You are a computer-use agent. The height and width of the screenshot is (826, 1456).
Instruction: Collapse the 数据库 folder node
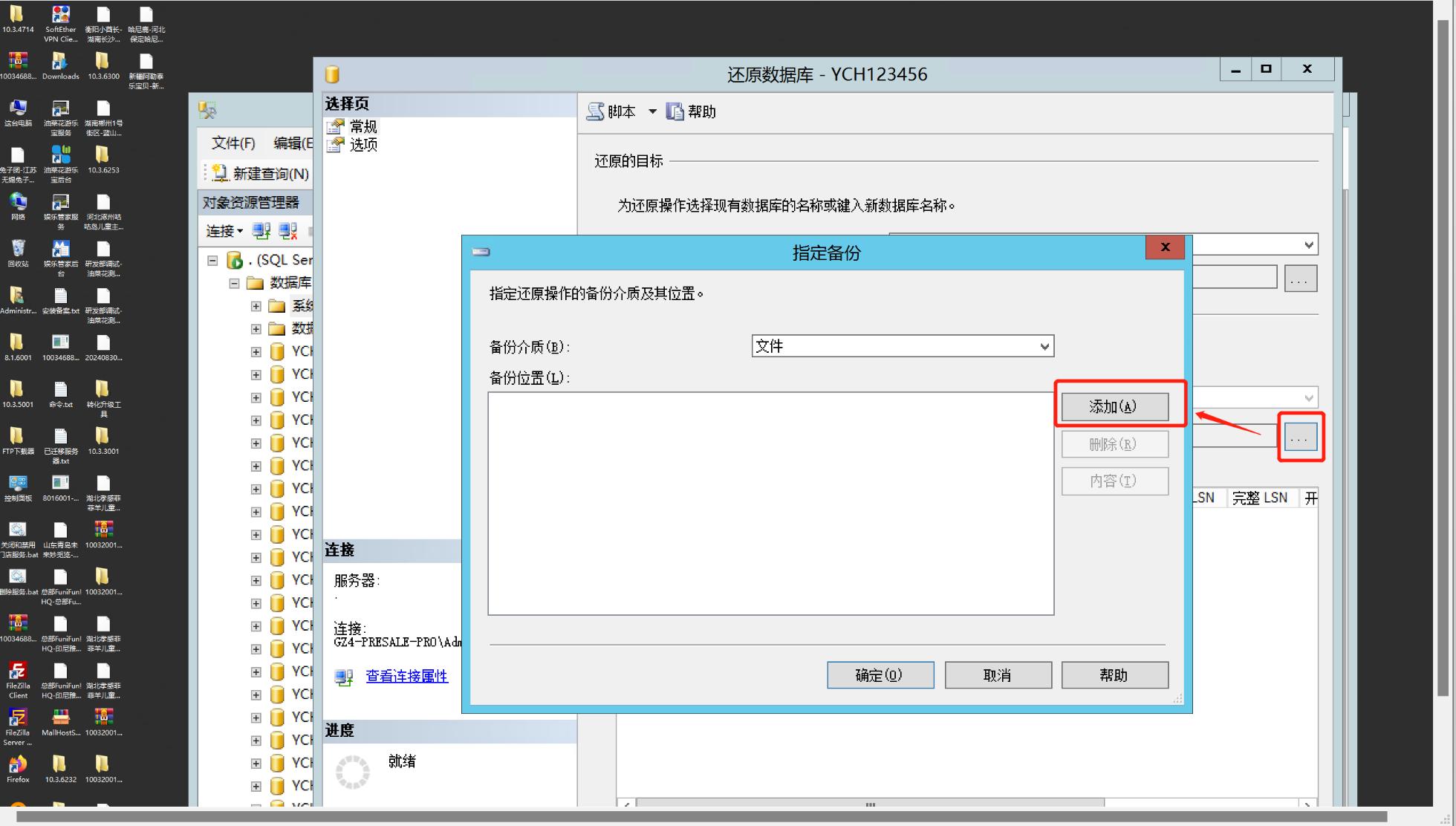(234, 283)
